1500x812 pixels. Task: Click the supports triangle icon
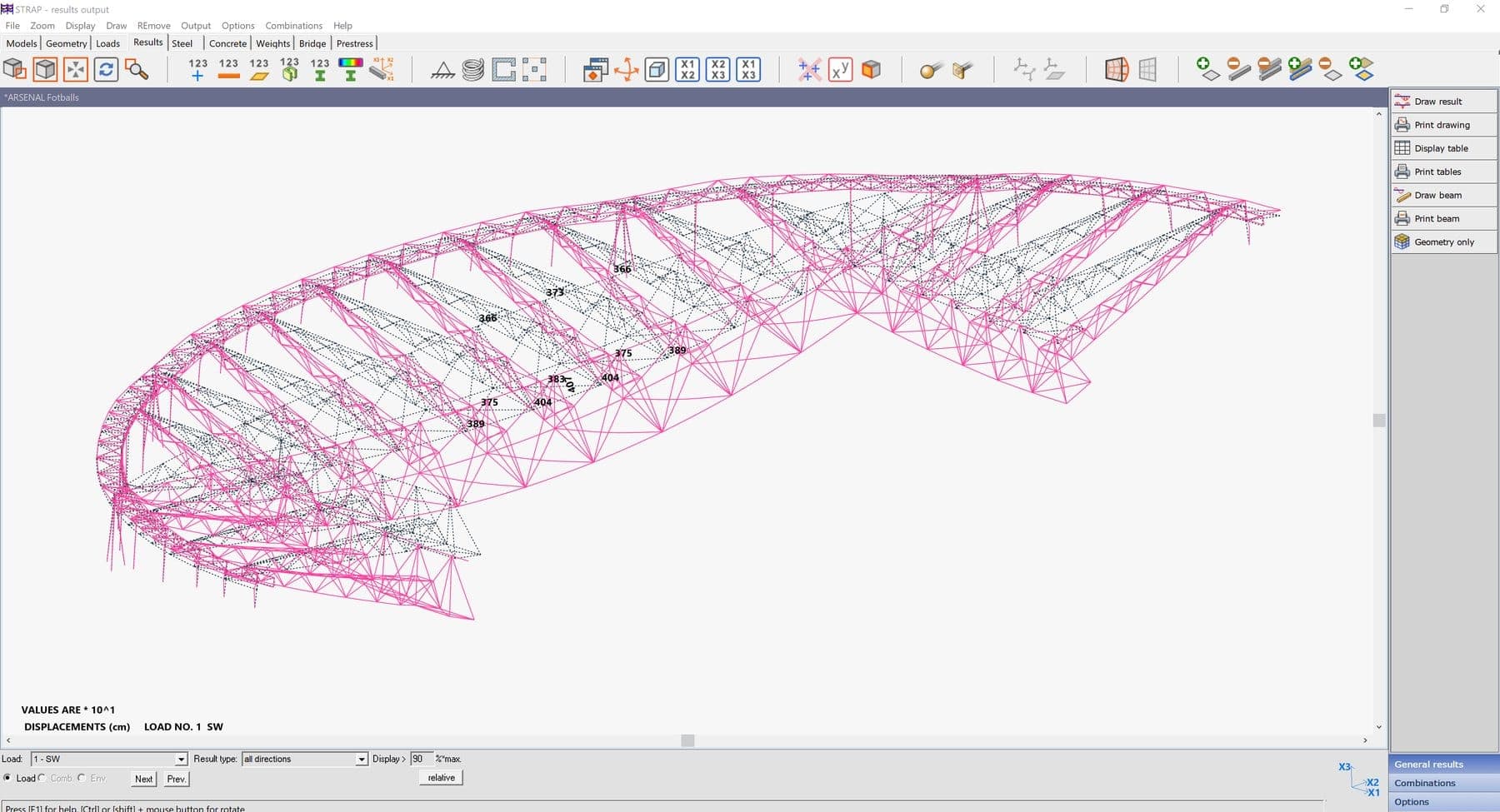(442, 70)
